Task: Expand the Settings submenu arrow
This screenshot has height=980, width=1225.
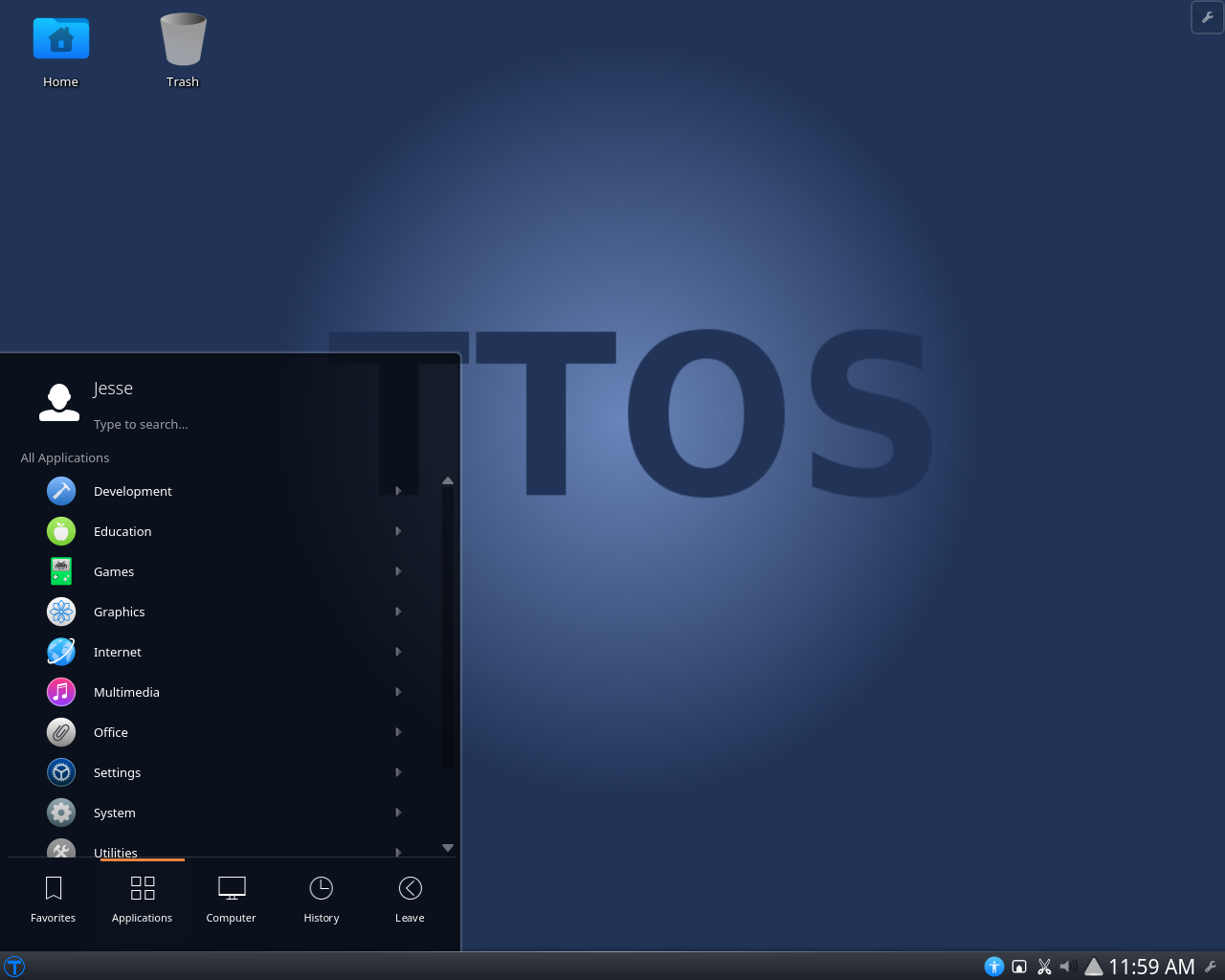Action: click(398, 772)
